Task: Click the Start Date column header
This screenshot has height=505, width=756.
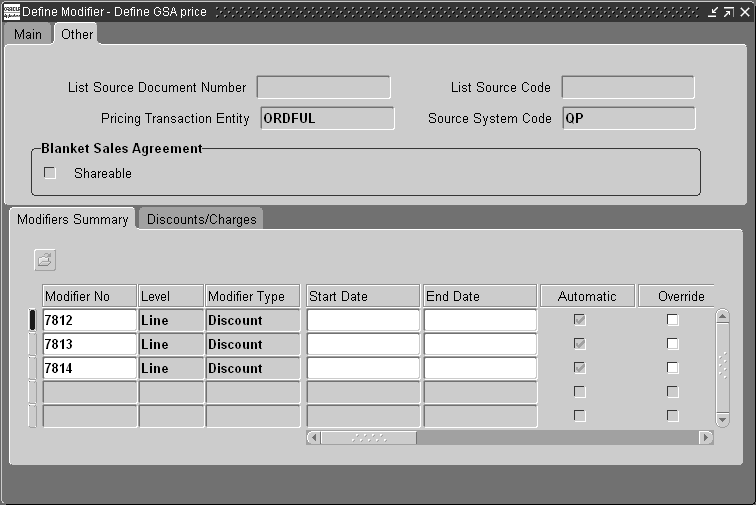Action: coord(363,296)
